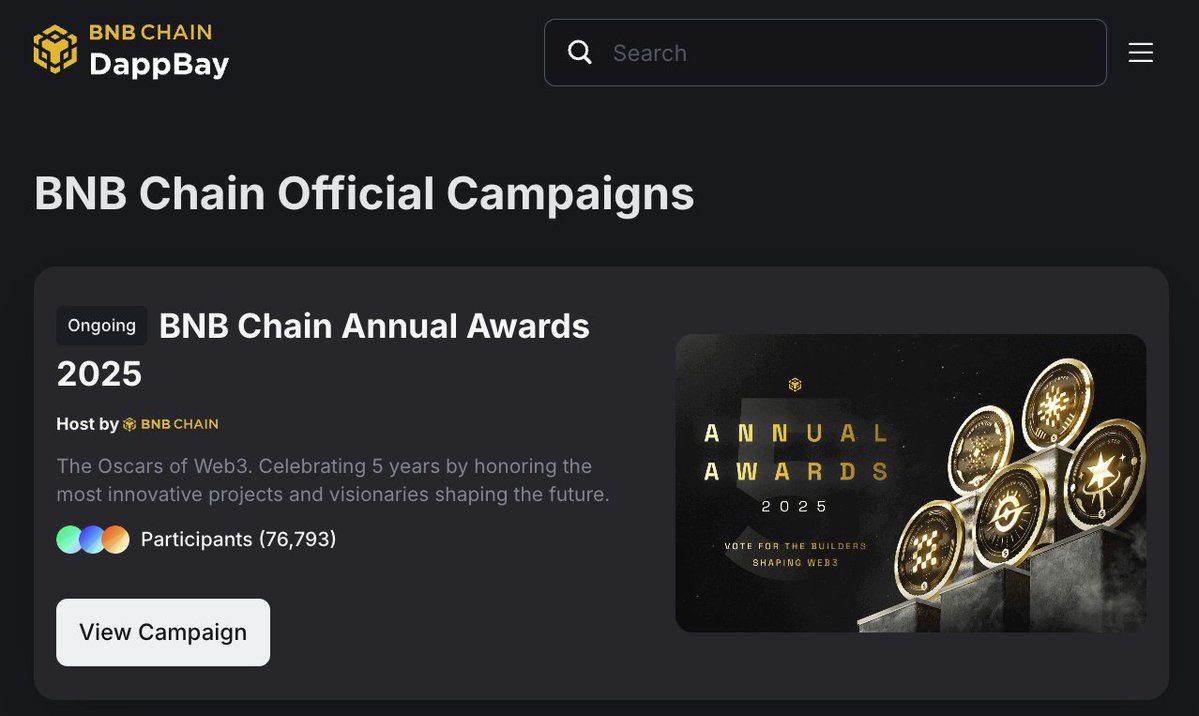The image size is (1199, 716).
Task: Click the small BNB logo atop banner
Action: point(795,385)
